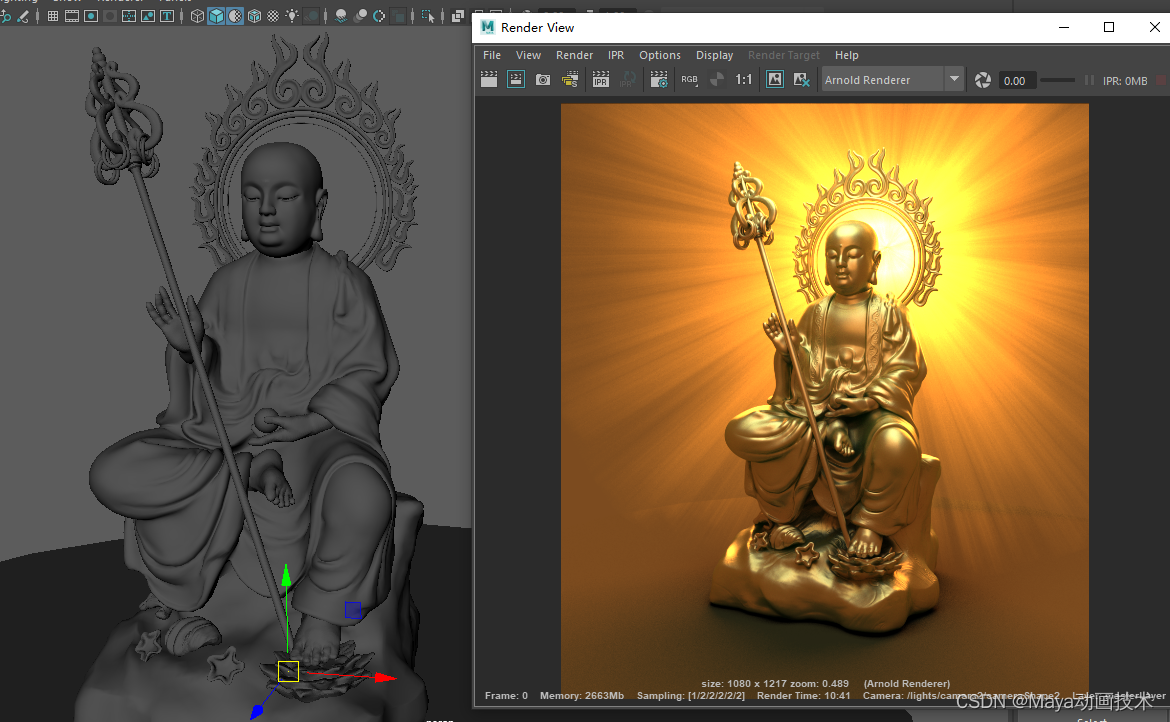Viewport: 1170px width, 722px height.
Task: Click the arrow beside Arnold Renderer
Action: coord(954,79)
